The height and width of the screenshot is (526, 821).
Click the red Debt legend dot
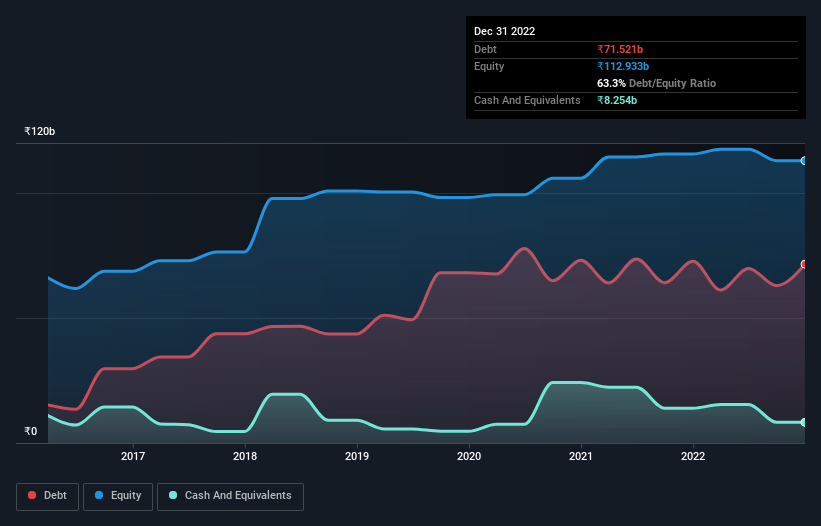pos(32,495)
